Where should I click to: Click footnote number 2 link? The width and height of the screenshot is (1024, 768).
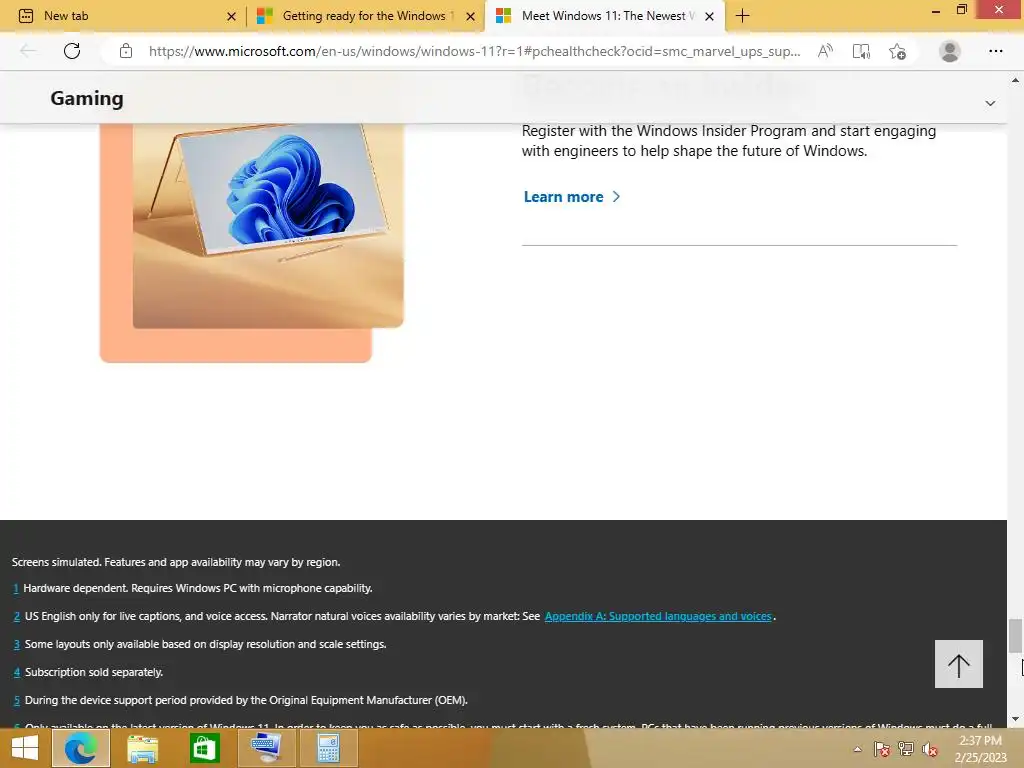point(16,616)
